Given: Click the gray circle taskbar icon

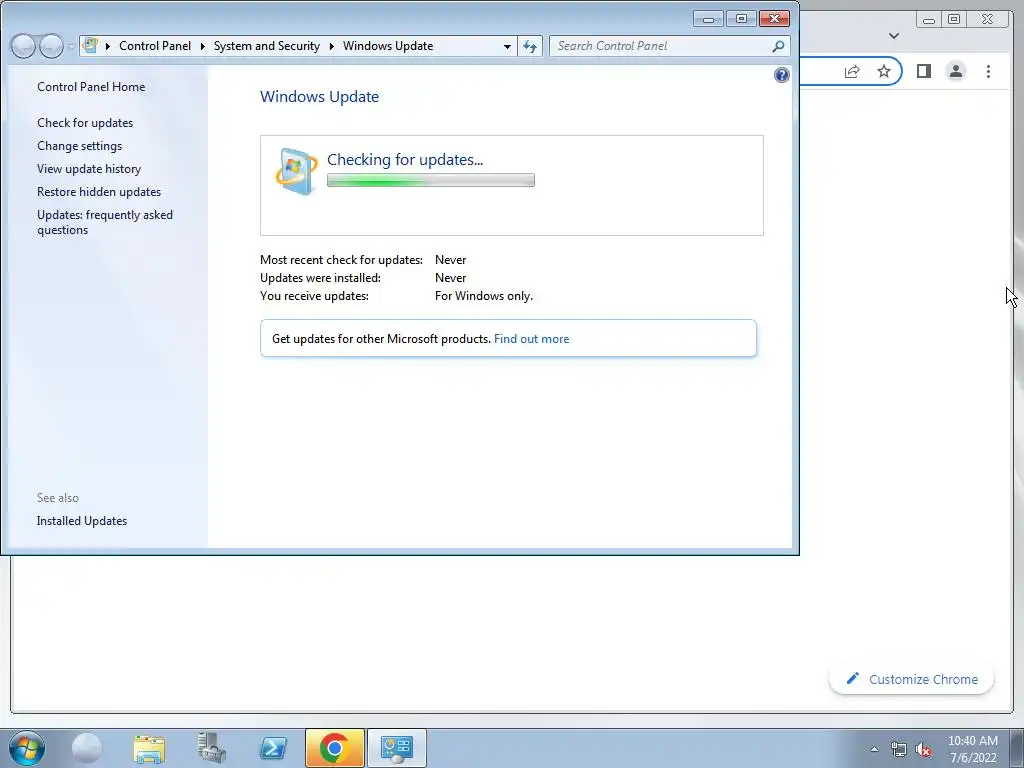Looking at the screenshot, I should click(87, 748).
